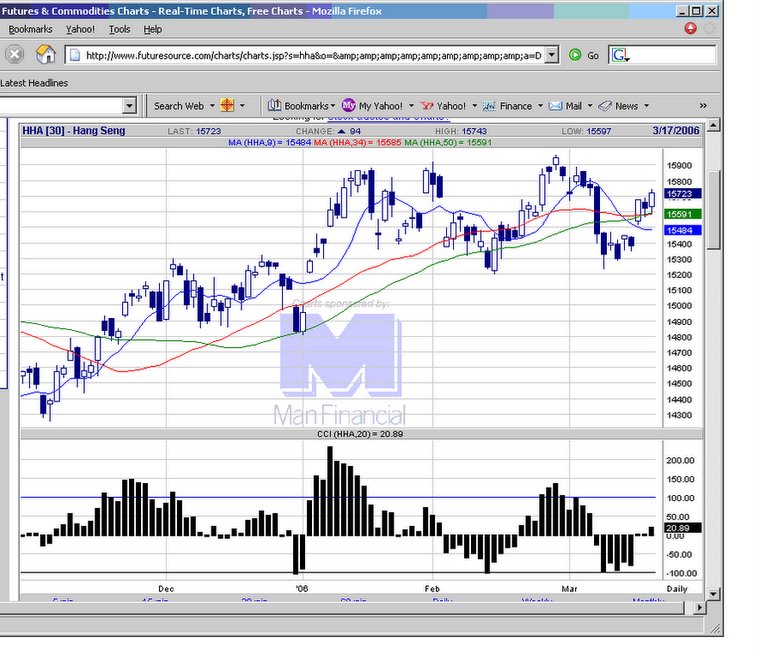The image size is (759, 649).
Task: Click the MA (HHA,50) = 15591 legend
Action: pyautogui.click(x=448, y=142)
